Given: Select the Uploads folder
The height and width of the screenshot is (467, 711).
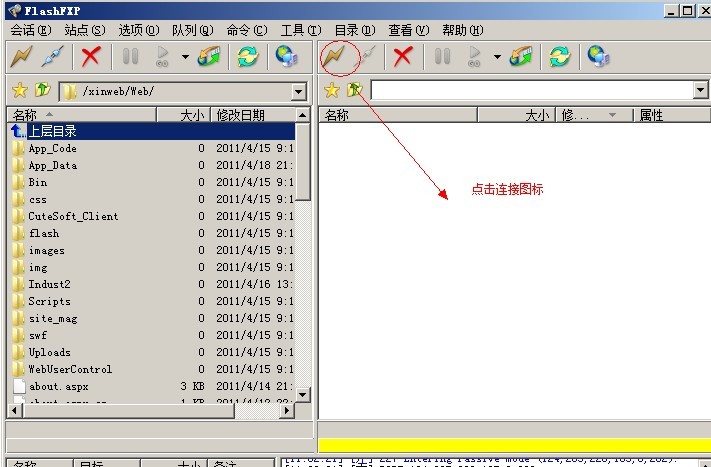Looking at the screenshot, I should pos(152,352).
